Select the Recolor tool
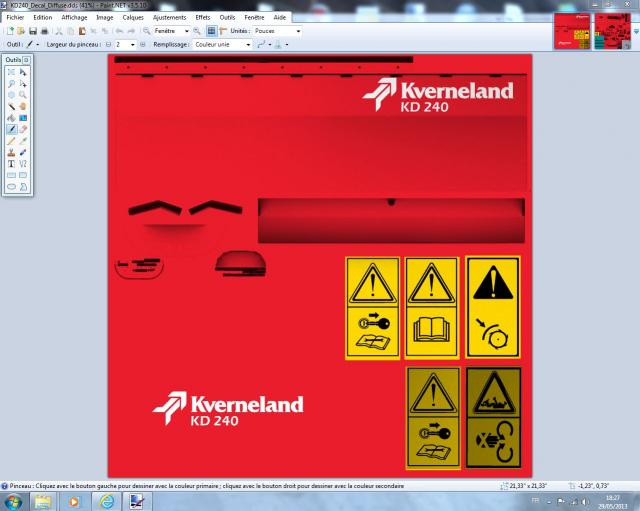 point(23,152)
